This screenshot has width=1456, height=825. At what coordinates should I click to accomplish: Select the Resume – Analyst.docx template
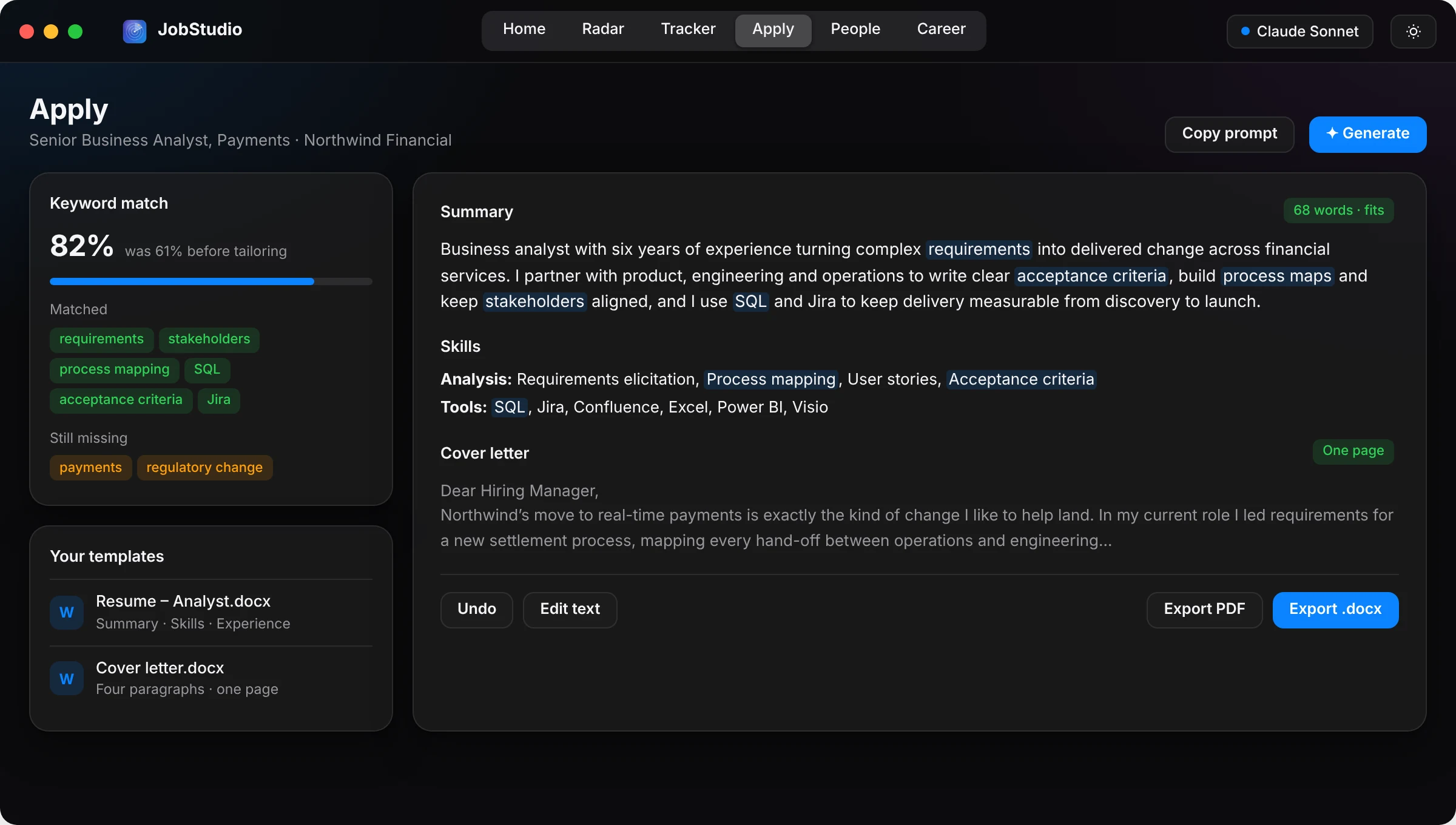coord(211,613)
